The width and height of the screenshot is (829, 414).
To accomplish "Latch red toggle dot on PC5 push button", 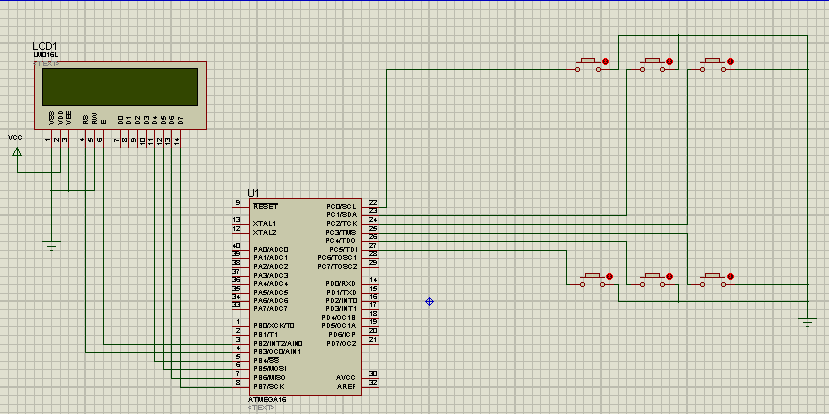I will point(609,276).
